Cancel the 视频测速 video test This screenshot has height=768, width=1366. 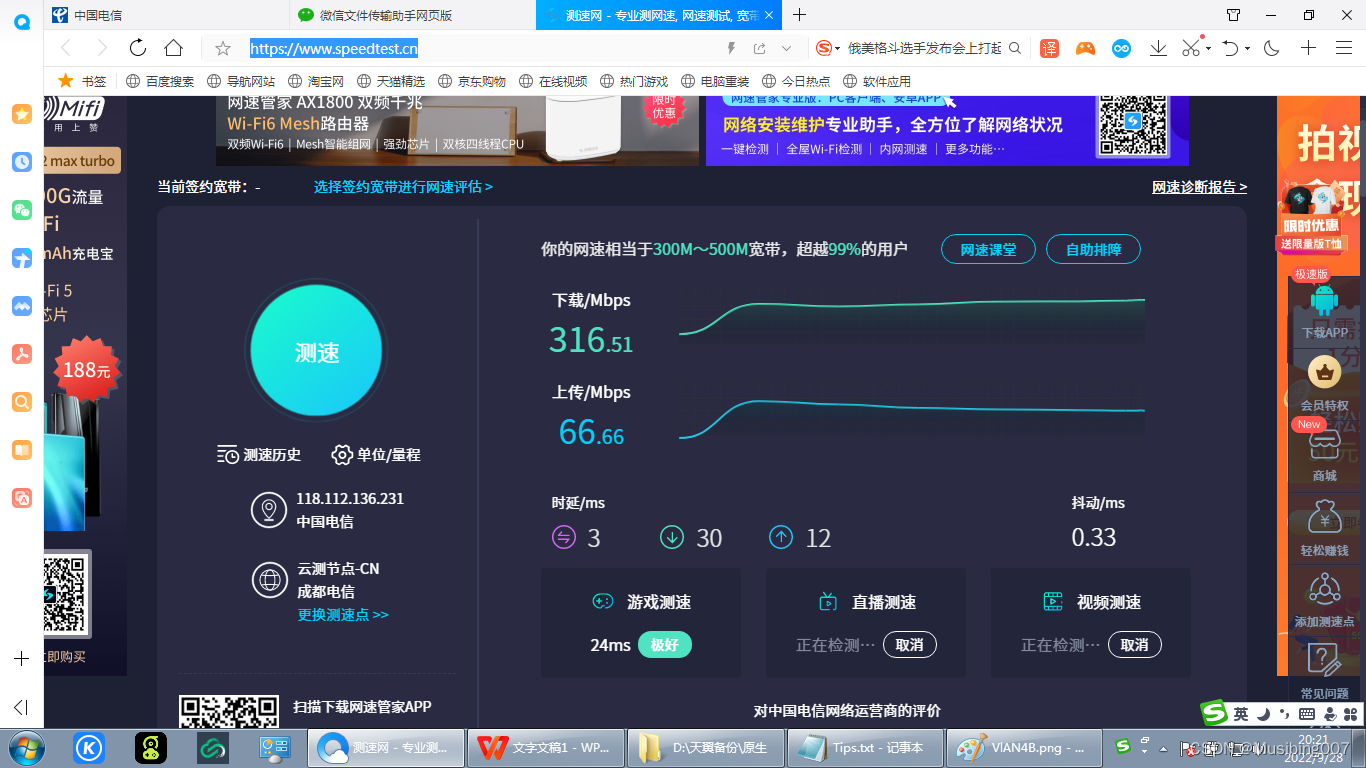click(1134, 645)
